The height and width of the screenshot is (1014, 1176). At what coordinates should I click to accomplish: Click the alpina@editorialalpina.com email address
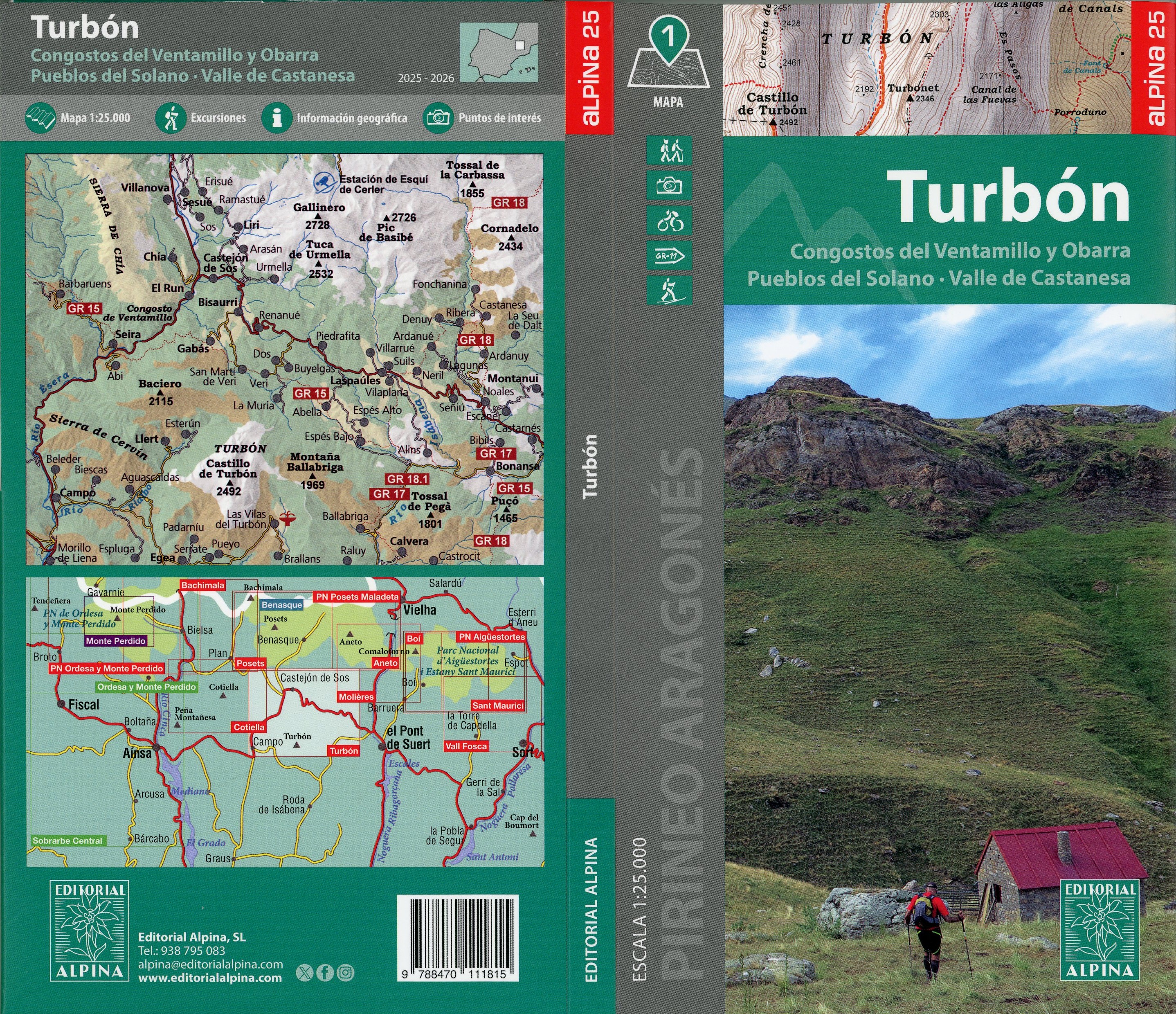click(x=211, y=964)
